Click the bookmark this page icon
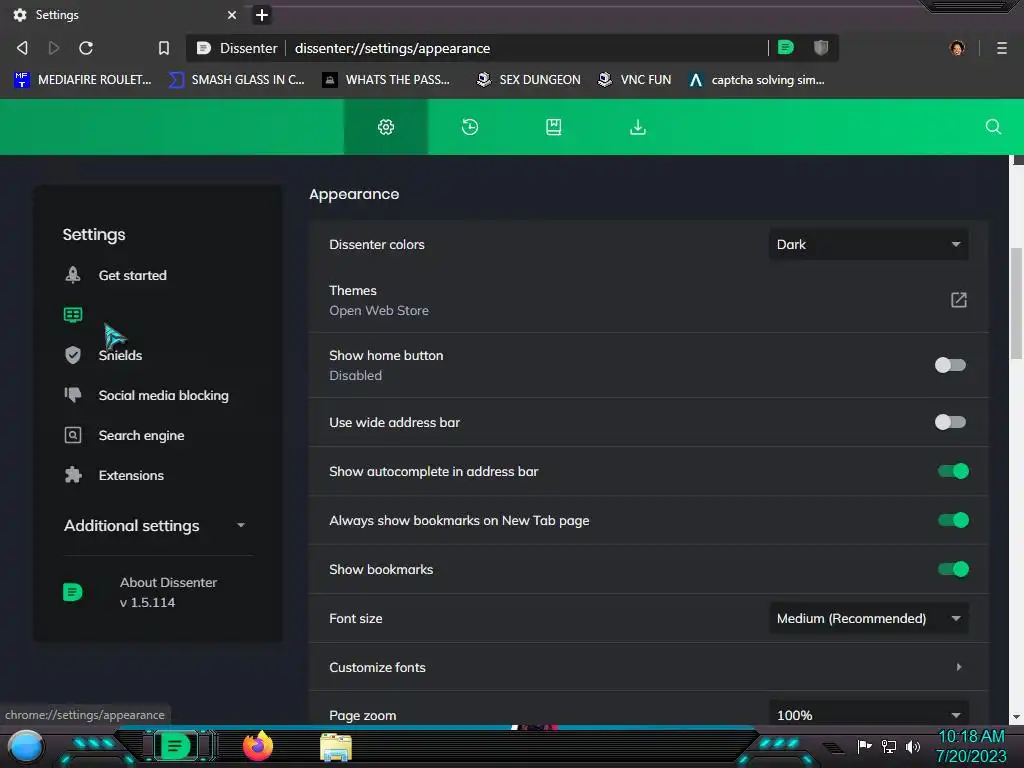 (x=164, y=48)
